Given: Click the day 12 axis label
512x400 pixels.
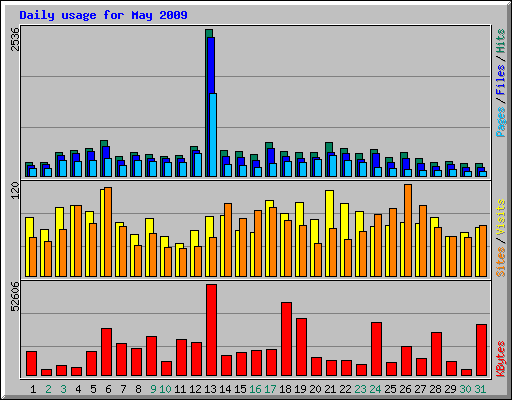Looking at the screenshot, I should (x=195, y=389).
